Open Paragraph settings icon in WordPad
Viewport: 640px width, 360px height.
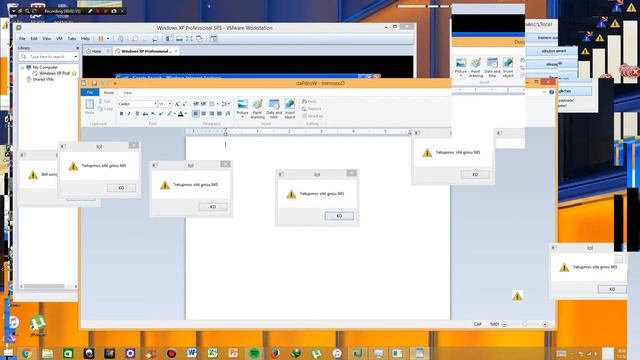tap(228, 113)
